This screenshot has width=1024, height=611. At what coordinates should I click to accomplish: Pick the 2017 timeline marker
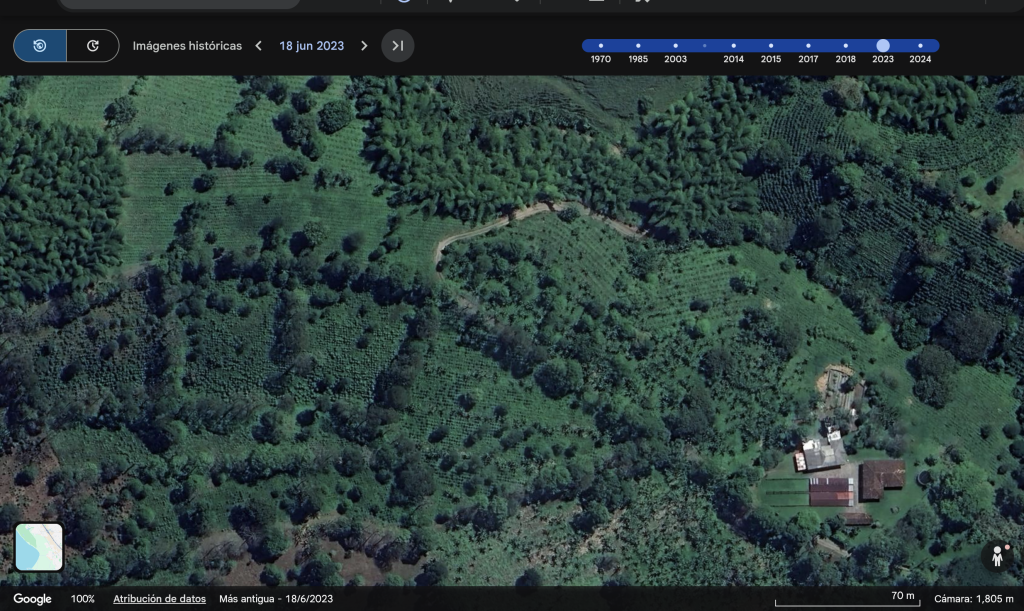(x=808, y=46)
